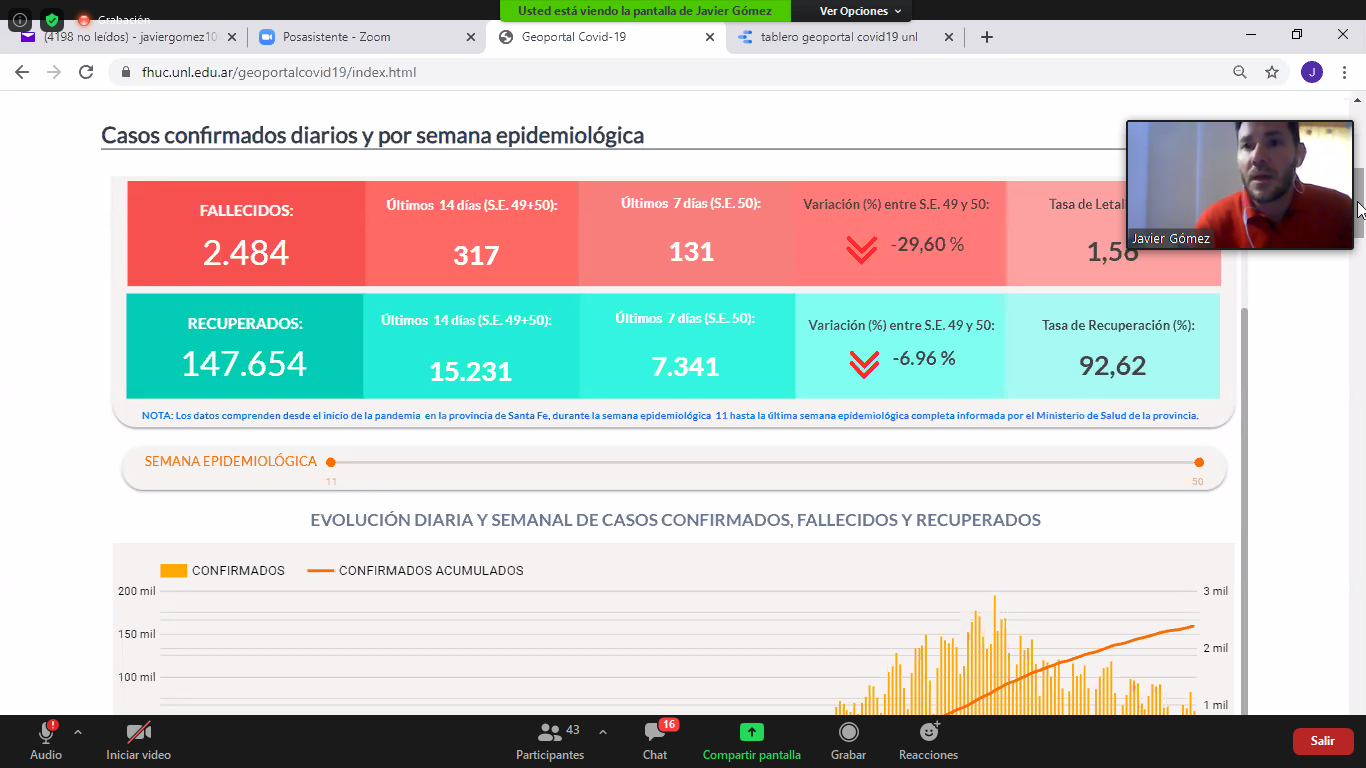Click the week 50 slider handle
Image resolution: width=1366 pixels, height=768 pixels.
(1199, 462)
